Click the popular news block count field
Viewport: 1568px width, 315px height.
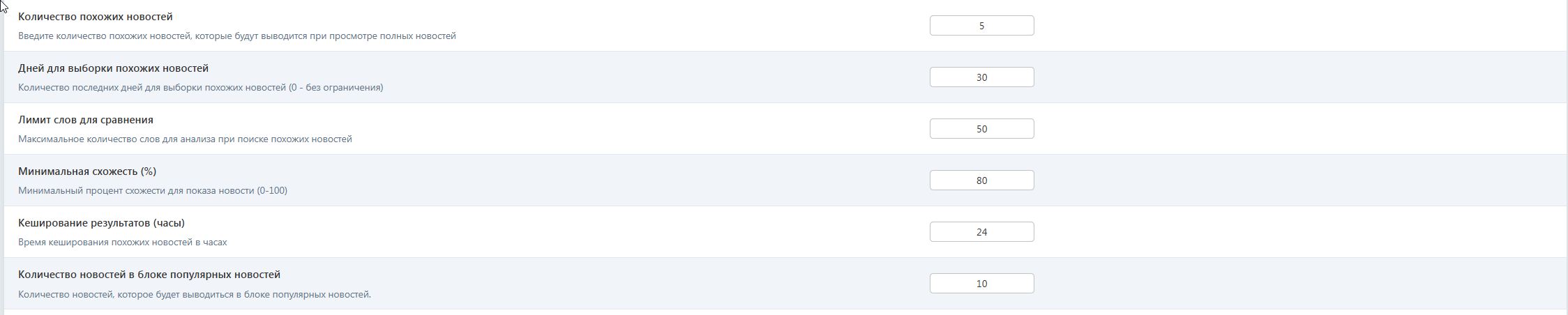point(981,284)
